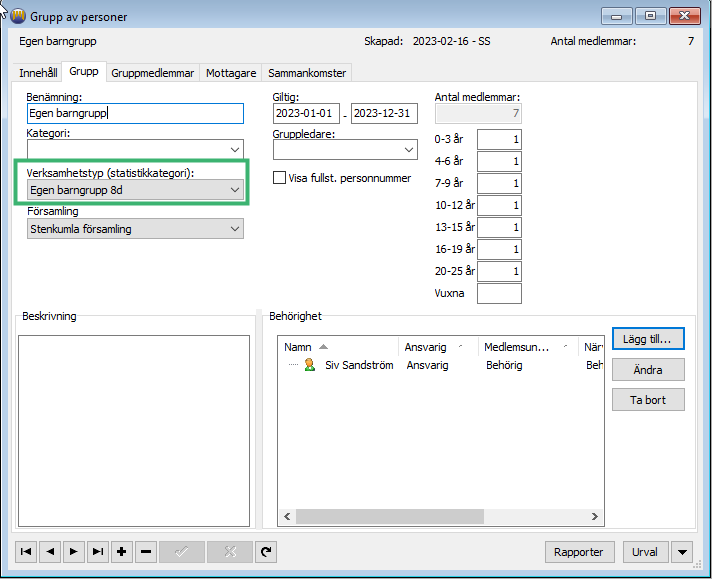Refresh data with the reload icon
The image size is (712, 579).
266,551
